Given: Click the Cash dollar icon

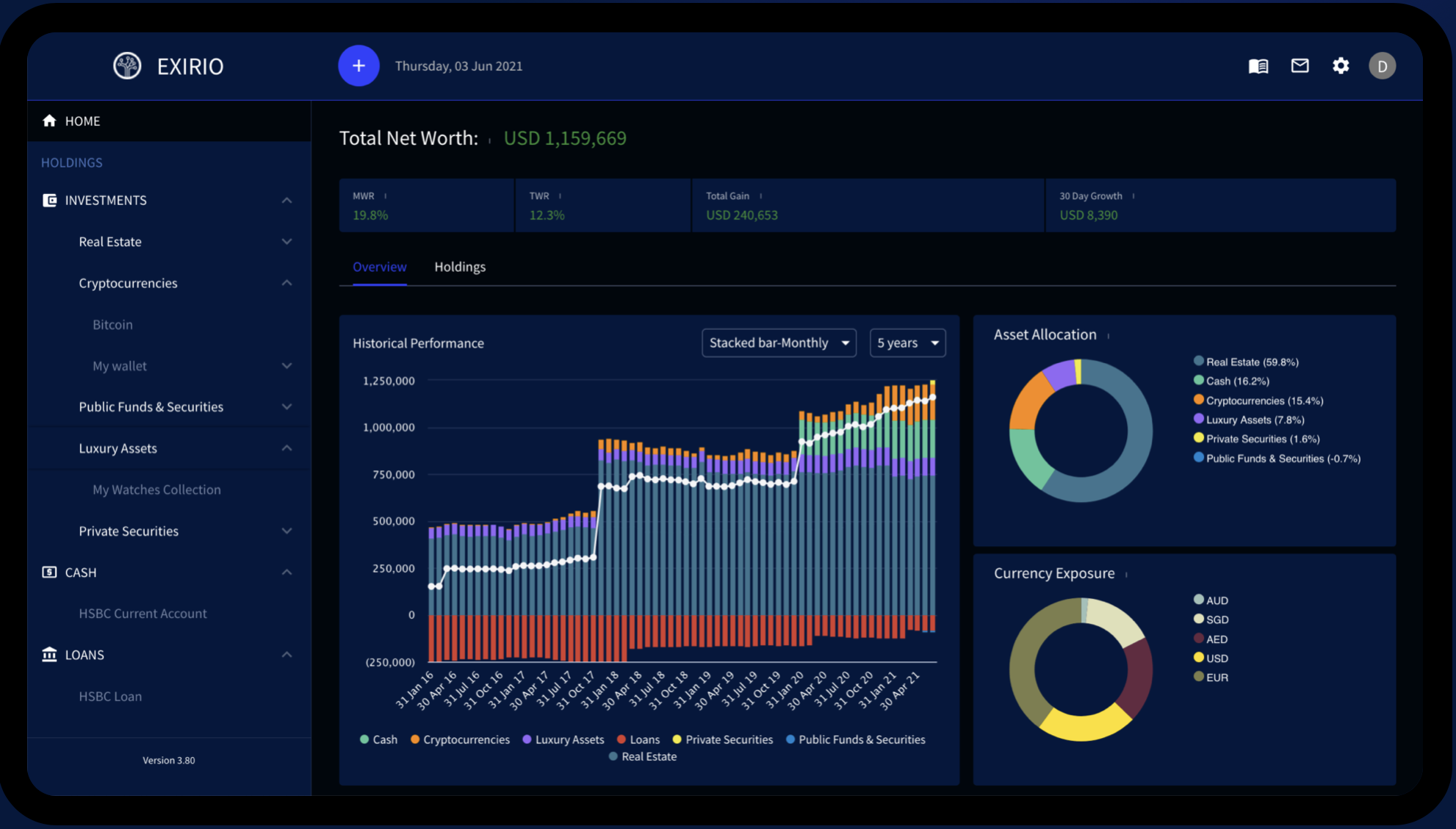Looking at the screenshot, I should (x=49, y=572).
